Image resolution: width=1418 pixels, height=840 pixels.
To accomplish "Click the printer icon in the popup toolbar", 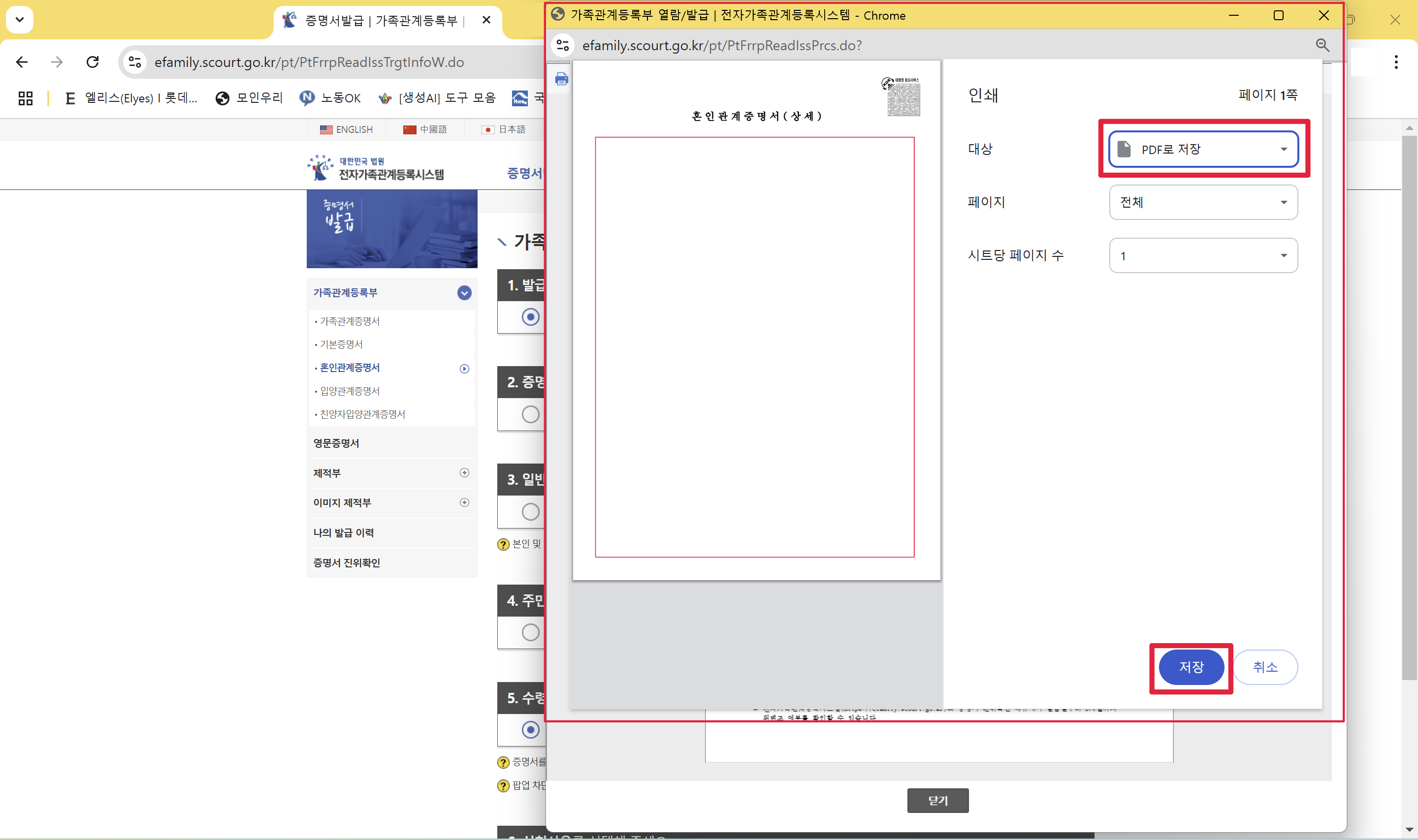I will click(561, 79).
